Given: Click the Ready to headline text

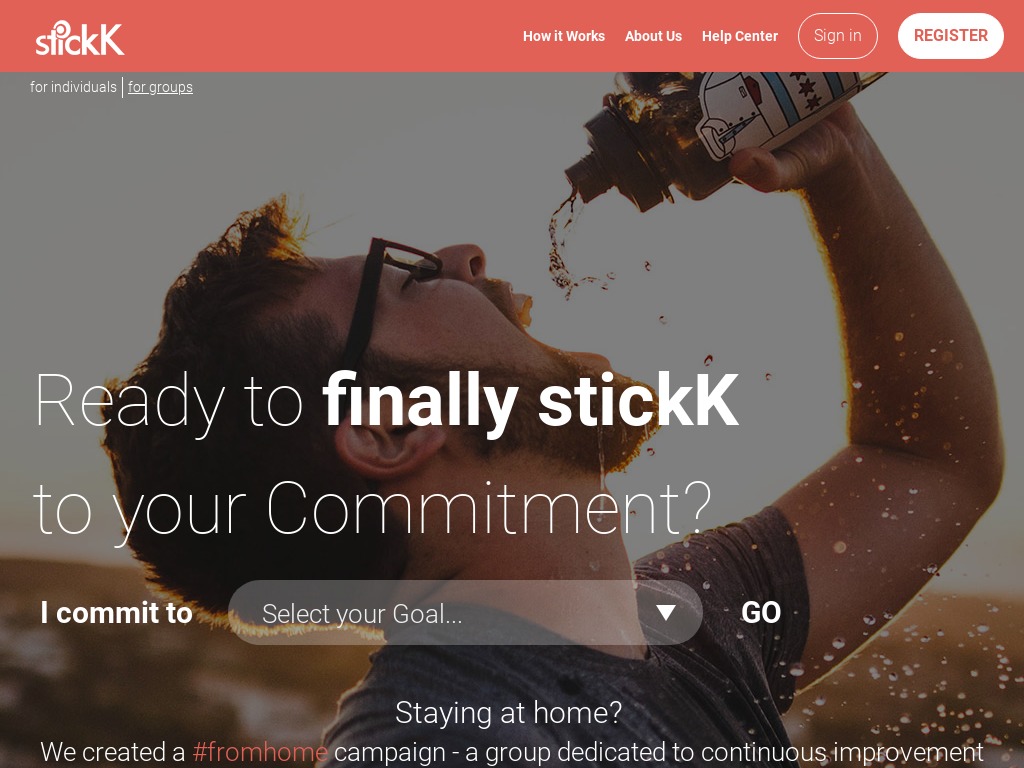Looking at the screenshot, I should pyautogui.click(x=168, y=402).
